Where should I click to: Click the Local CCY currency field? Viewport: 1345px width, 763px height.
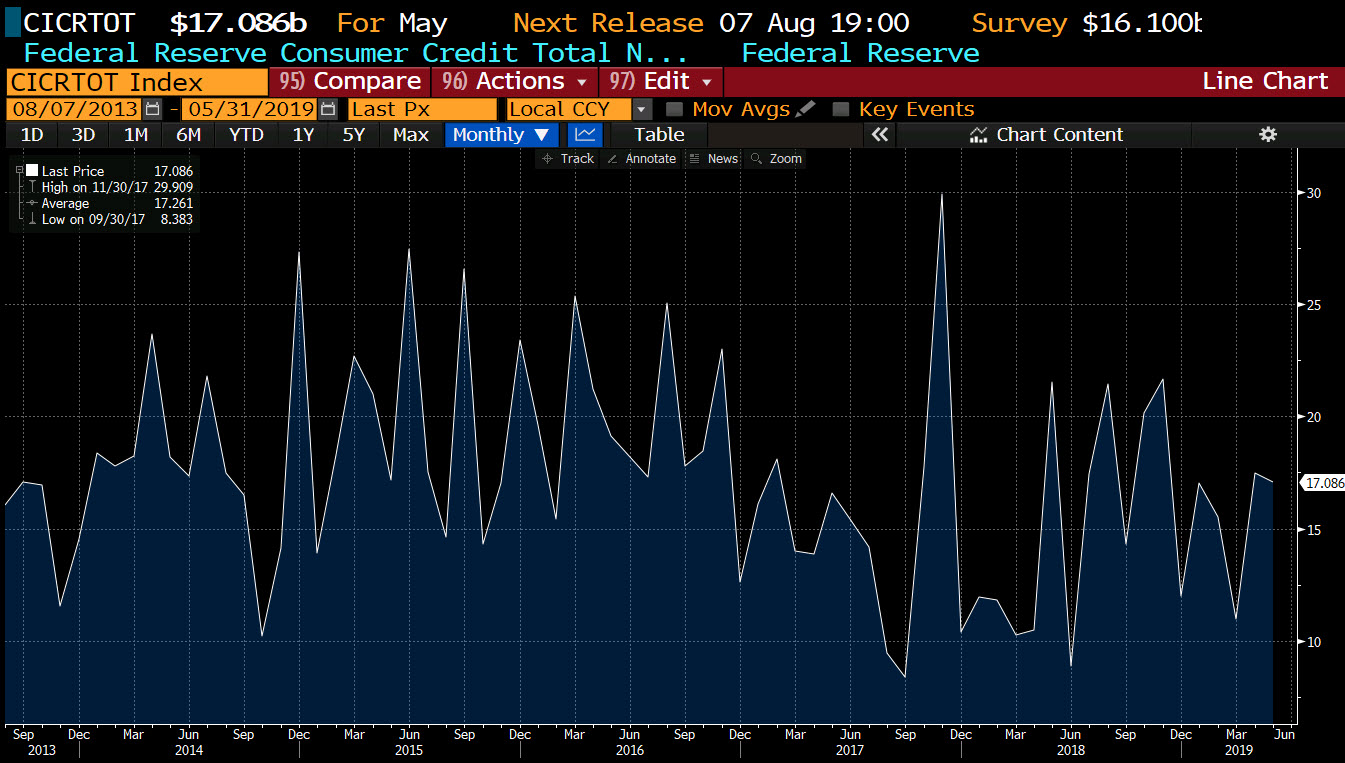tap(569, 109)
